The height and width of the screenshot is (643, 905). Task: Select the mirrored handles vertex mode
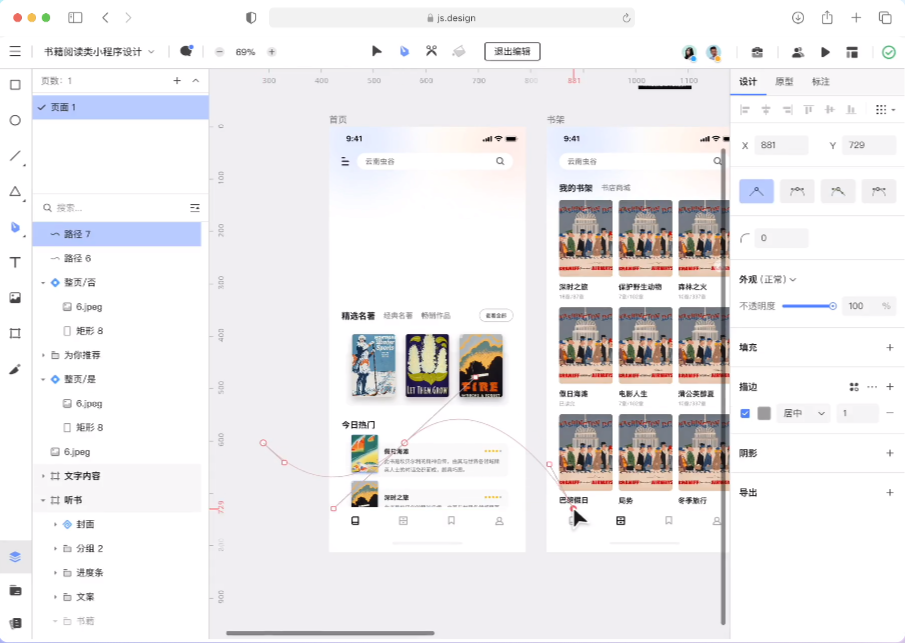tap(797, 191)
